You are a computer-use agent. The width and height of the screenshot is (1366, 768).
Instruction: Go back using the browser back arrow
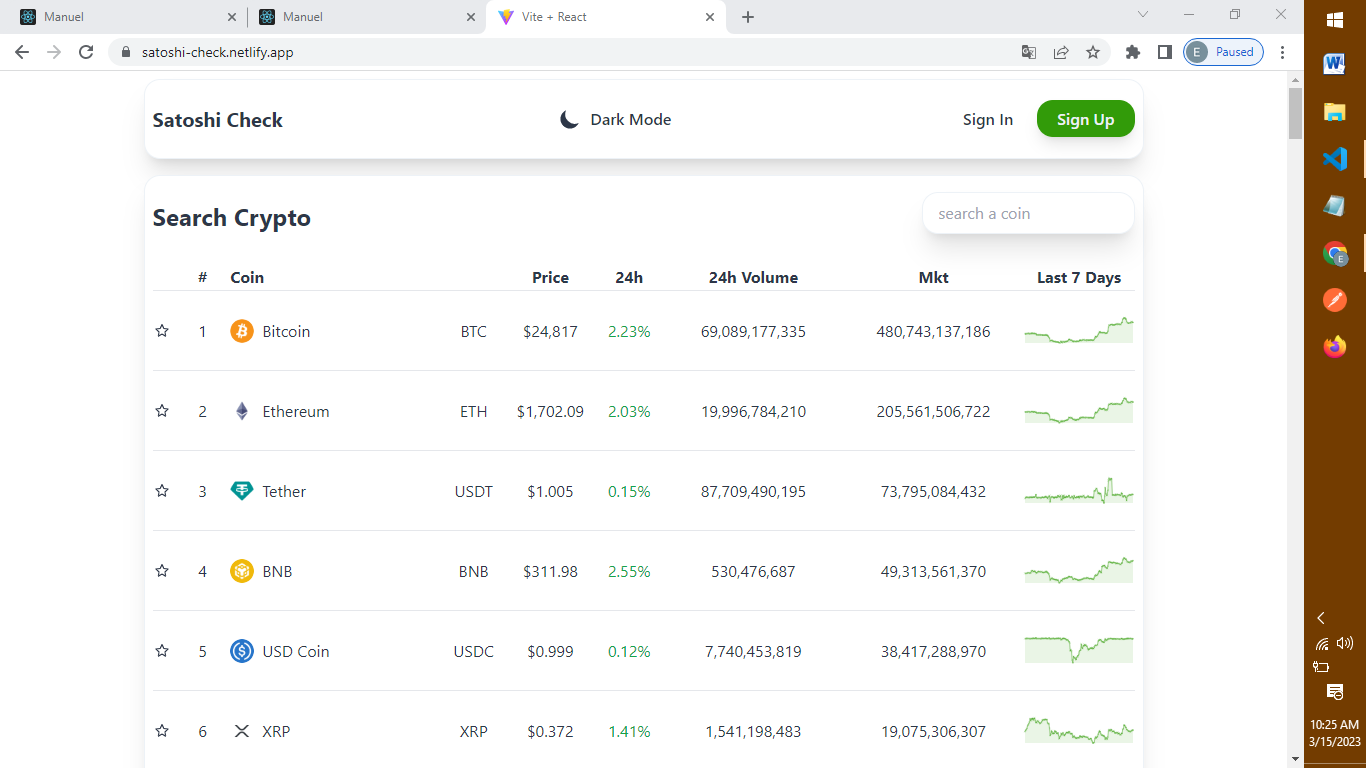pos(22,52)
